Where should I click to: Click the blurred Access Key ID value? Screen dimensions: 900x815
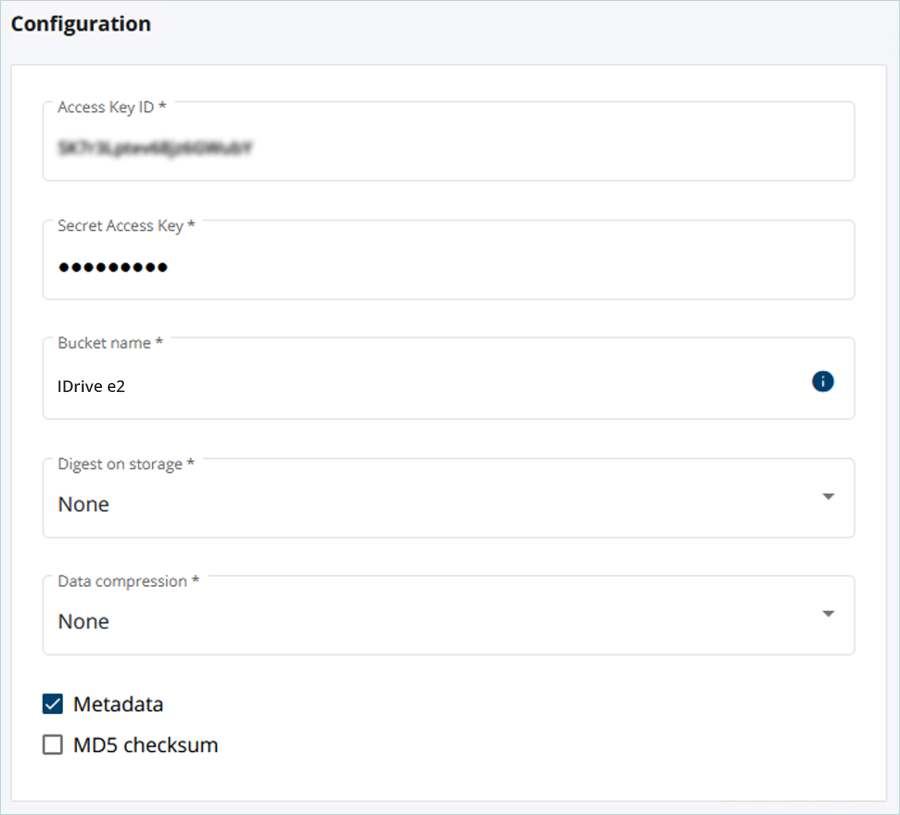[153, 148]
